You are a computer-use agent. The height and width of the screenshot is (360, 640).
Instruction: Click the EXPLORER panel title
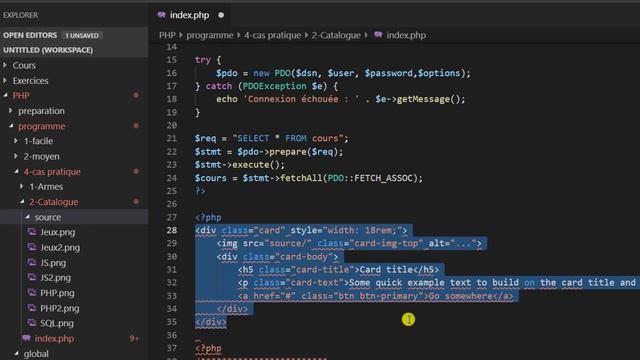(x=20, y=15)
